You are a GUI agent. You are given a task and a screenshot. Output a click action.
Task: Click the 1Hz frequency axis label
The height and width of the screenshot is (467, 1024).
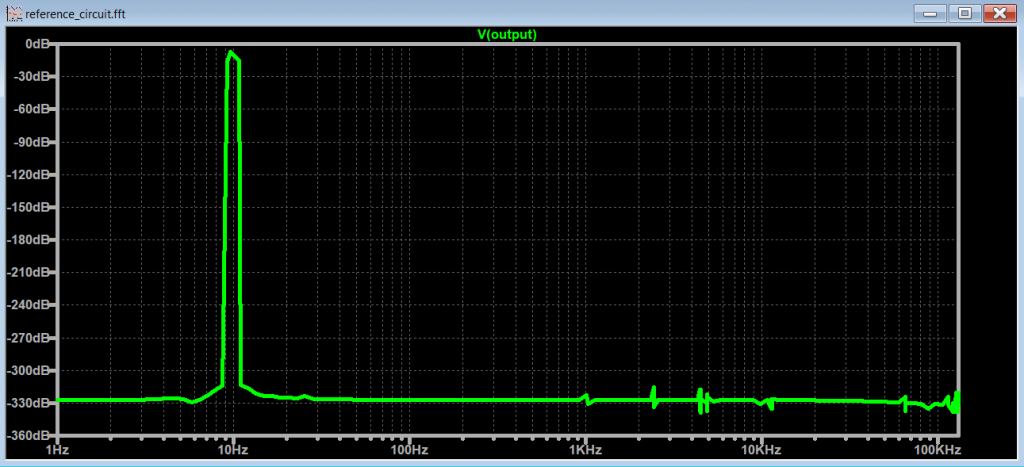(x=58, y=450)
